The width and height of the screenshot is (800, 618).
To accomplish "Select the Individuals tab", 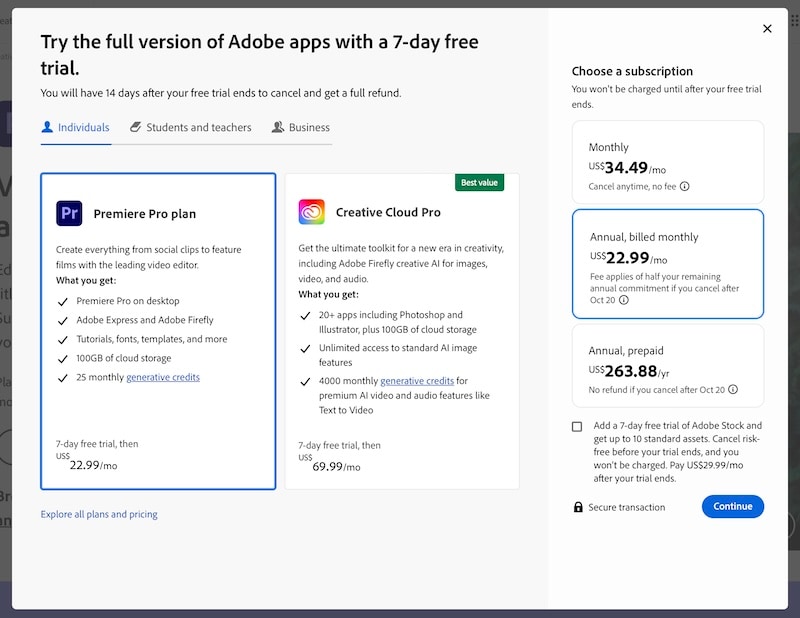I will pyautogui.click(x=75, y=128).
